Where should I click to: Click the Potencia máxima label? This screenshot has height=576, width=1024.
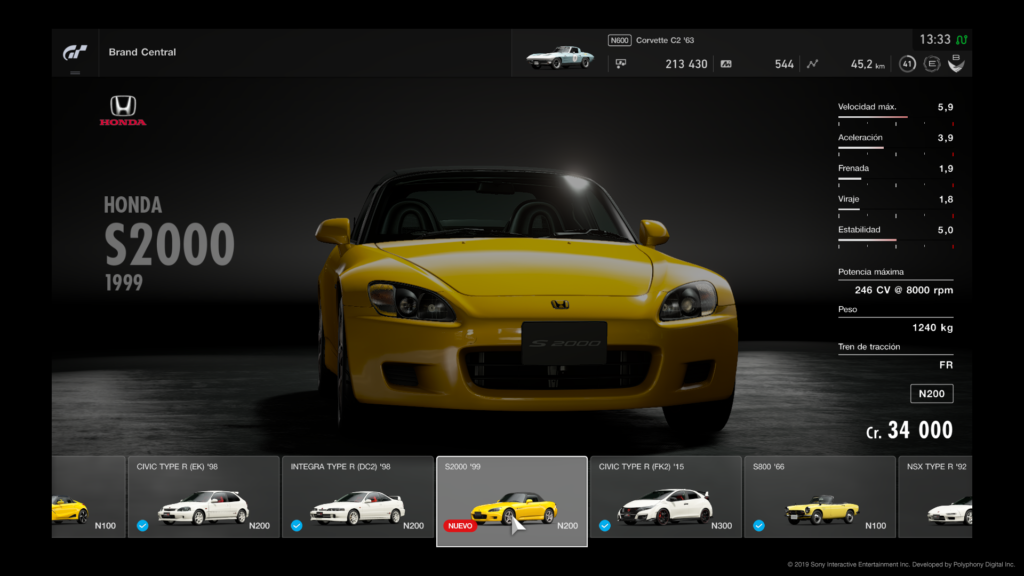871,272
